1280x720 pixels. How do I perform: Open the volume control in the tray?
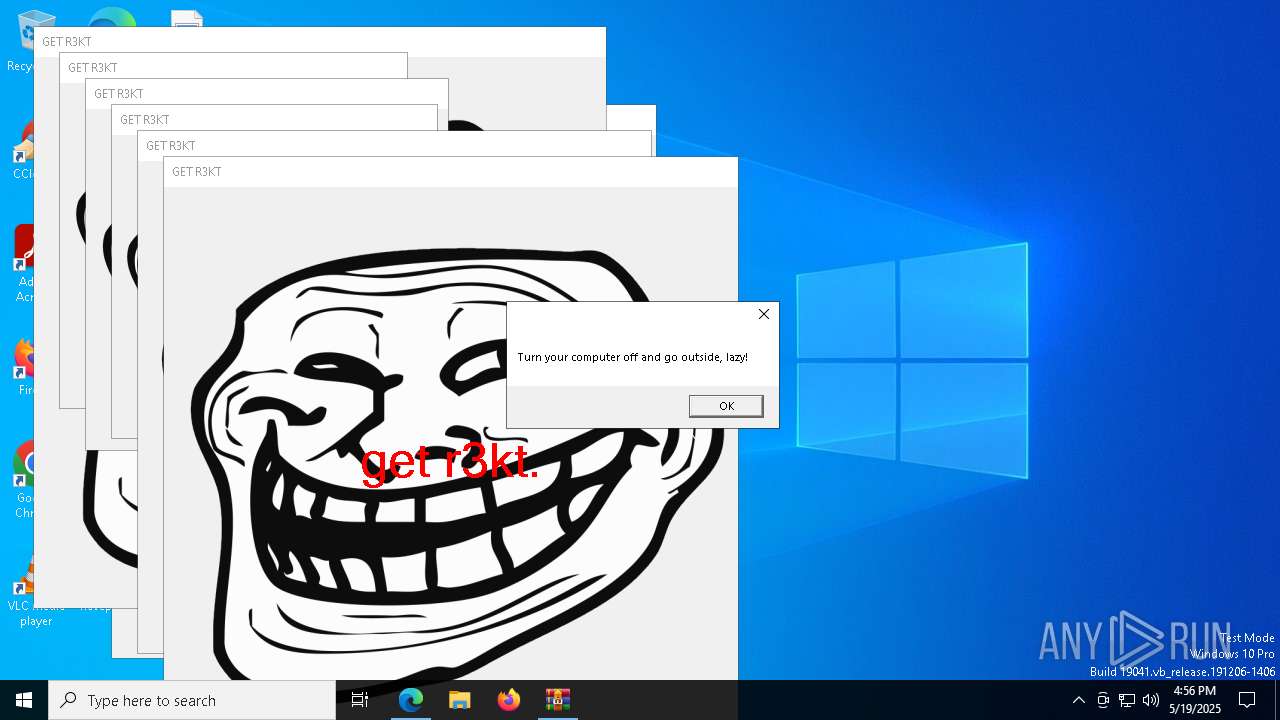click(x=1151, y=700)
